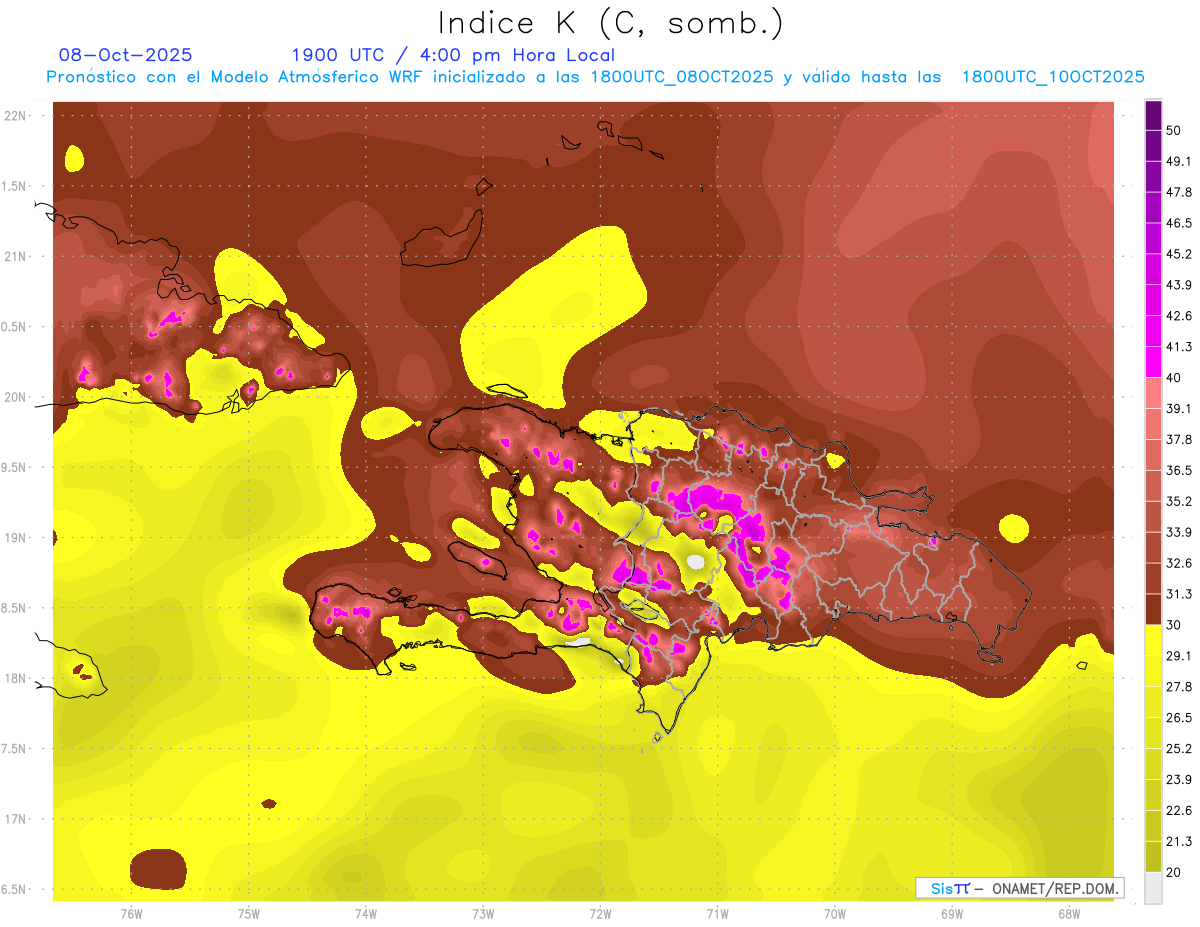
Task: Click the 'Indice K (C, somb.)' title
Action: [x=611, y=23]
